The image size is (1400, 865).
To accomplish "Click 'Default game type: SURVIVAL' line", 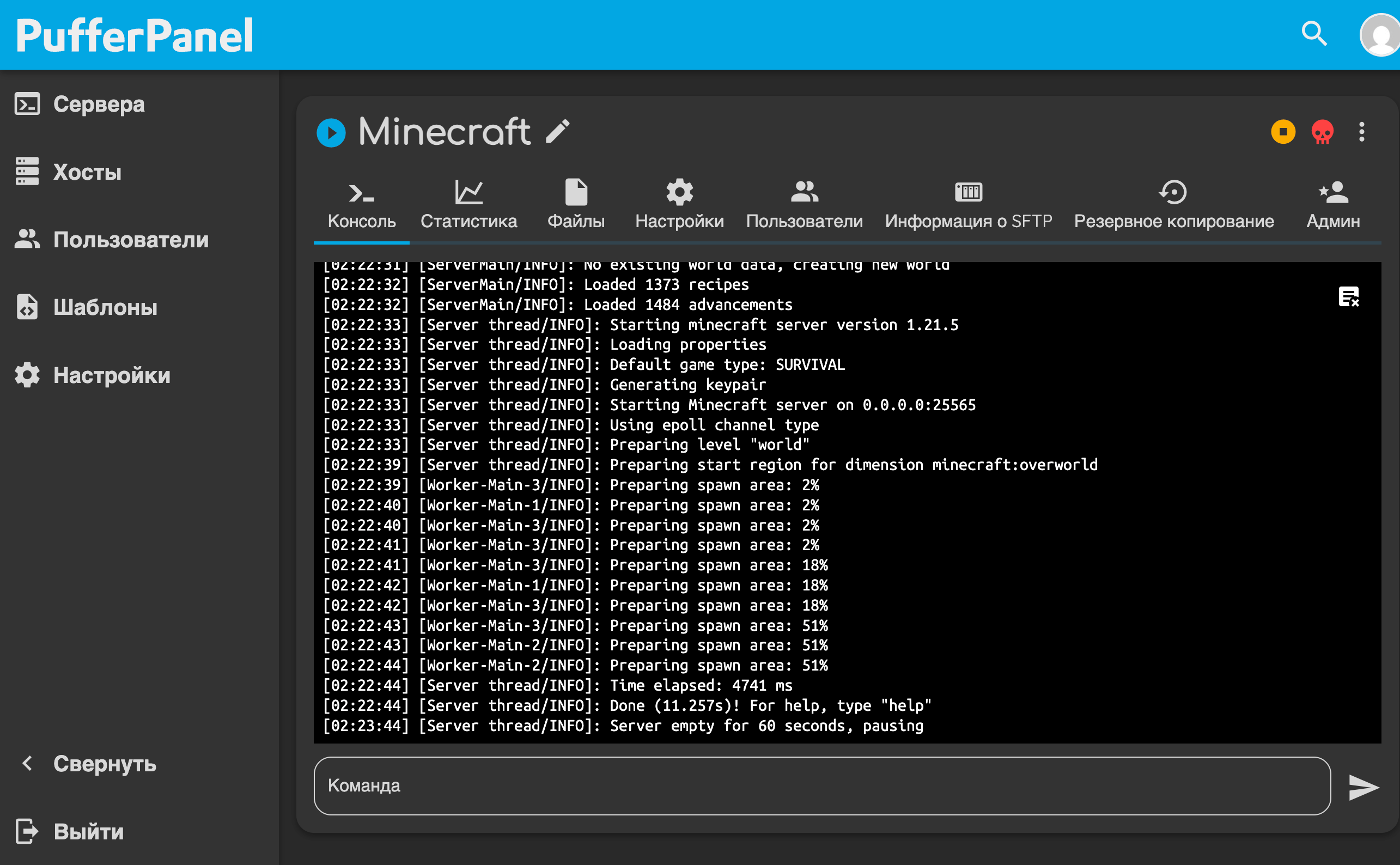I will (x=583, y=364).
